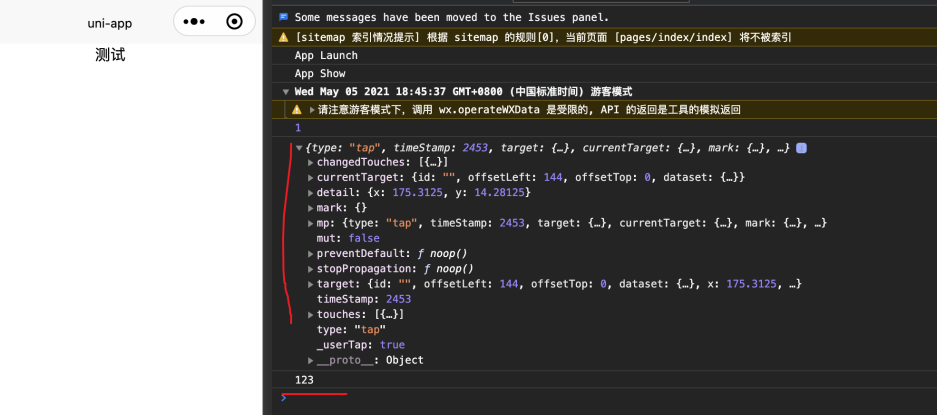The height and width of the screenshot is (415, 937).
Task: Expand the stopPropagation function entry
Action: (x=311, y=268)
